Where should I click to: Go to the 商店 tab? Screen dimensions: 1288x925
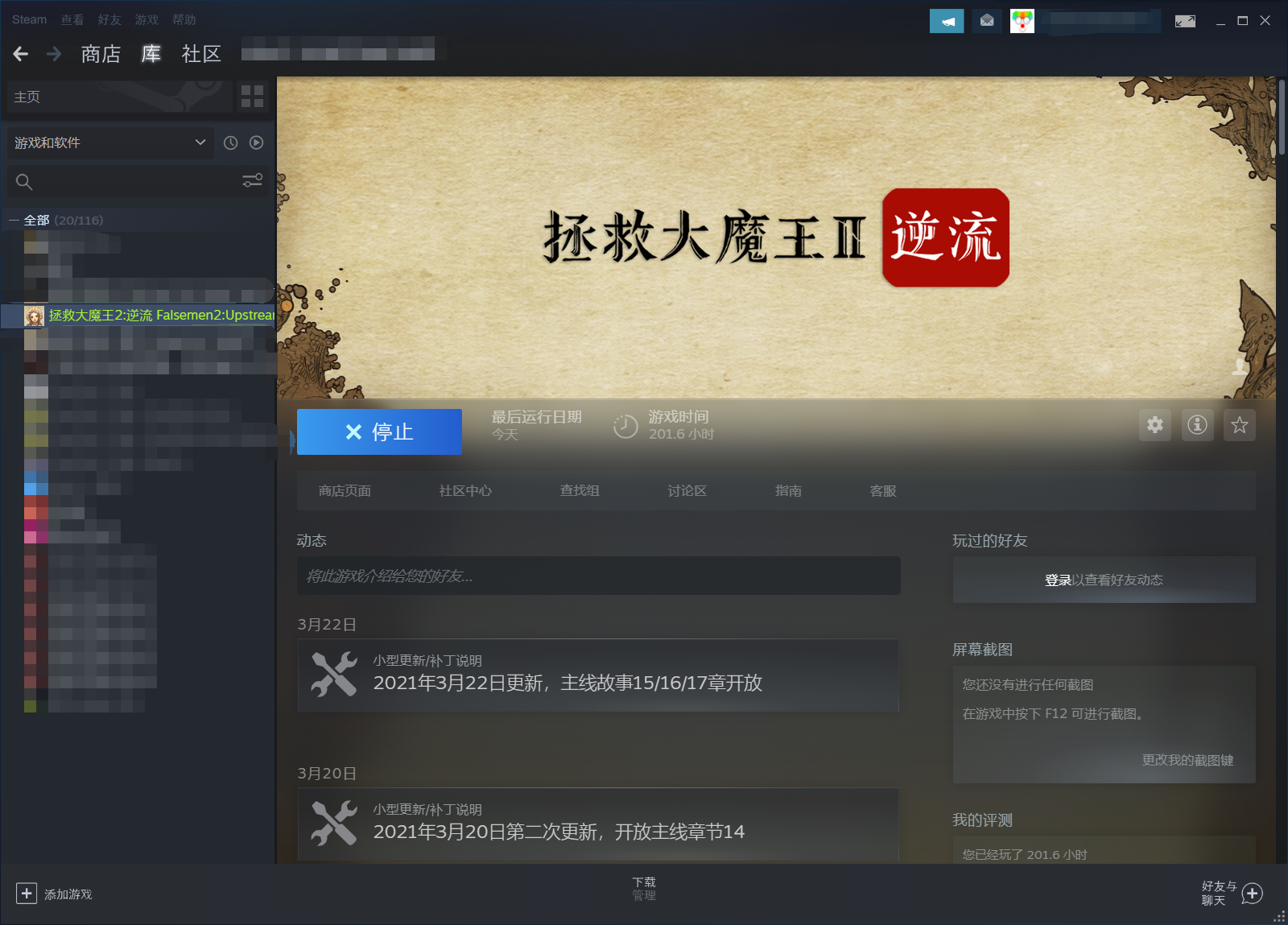click(101, 54)
